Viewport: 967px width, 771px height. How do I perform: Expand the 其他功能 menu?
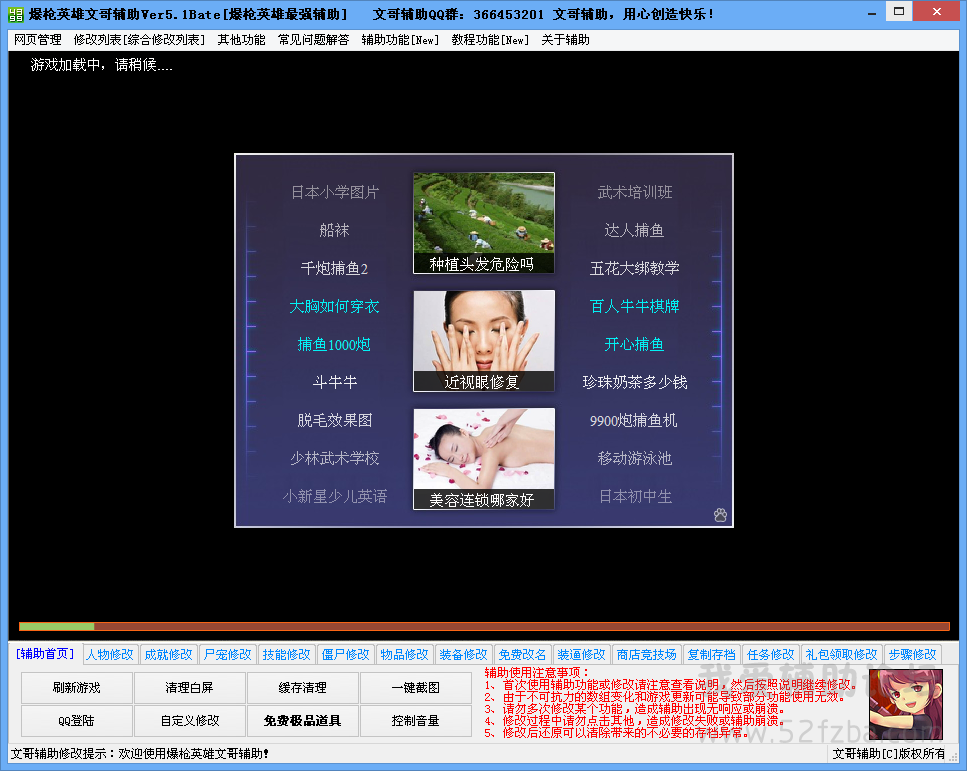click(242, 40)
